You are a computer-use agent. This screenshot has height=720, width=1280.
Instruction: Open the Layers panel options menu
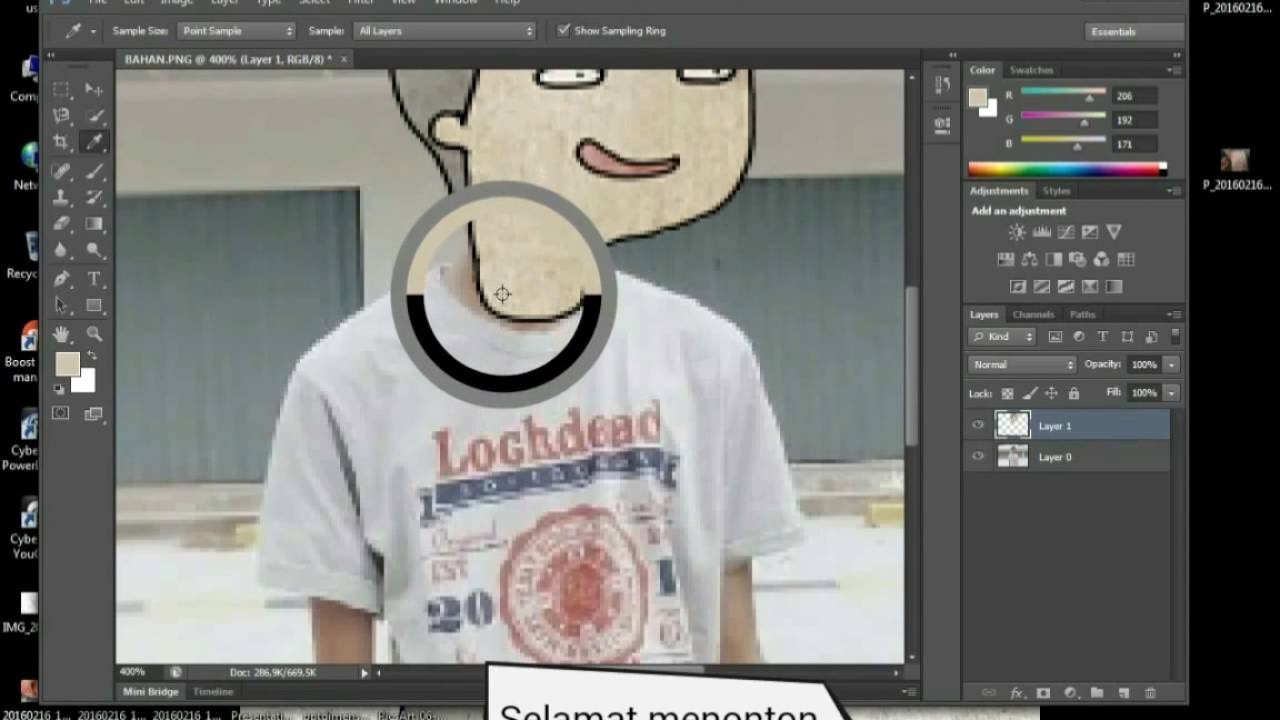click(1172, 314)
